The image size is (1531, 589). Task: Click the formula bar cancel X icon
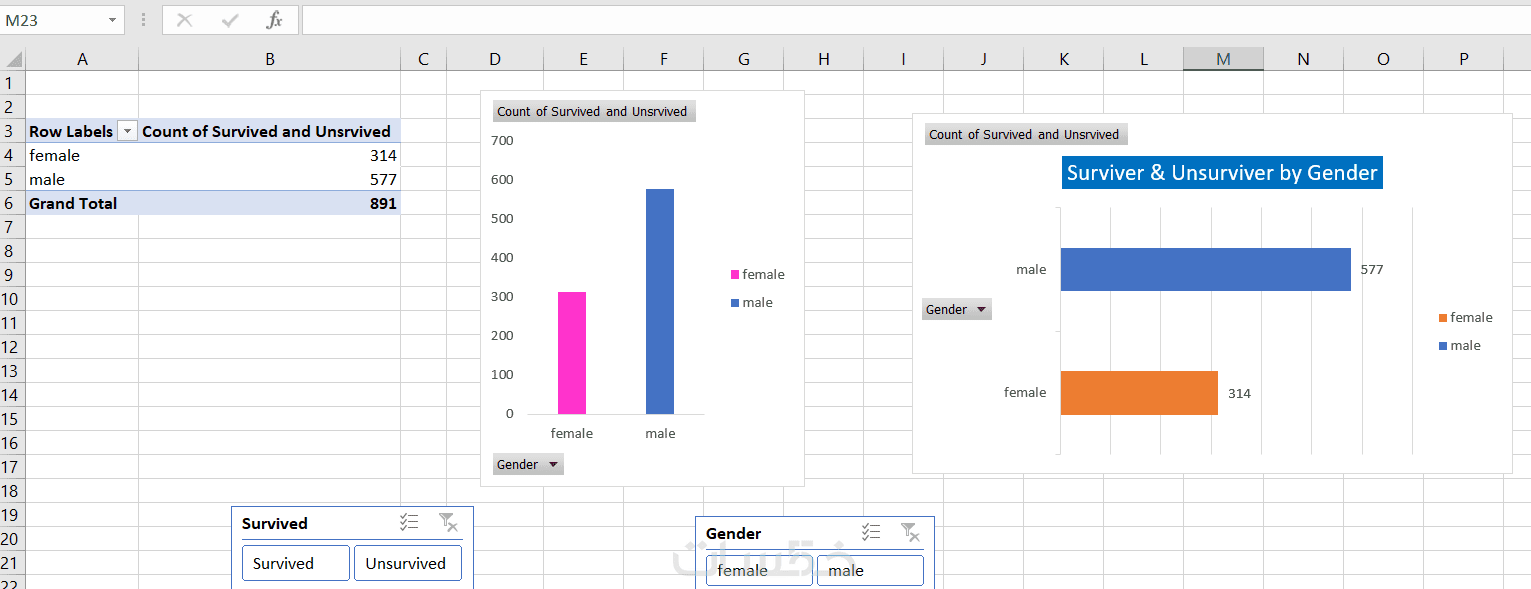coord(184,20)
